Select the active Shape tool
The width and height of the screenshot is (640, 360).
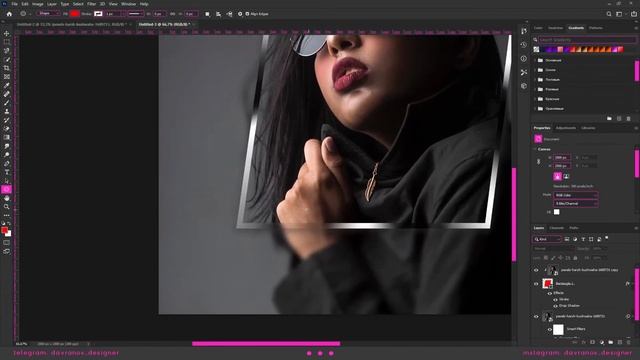click(7, 189)
